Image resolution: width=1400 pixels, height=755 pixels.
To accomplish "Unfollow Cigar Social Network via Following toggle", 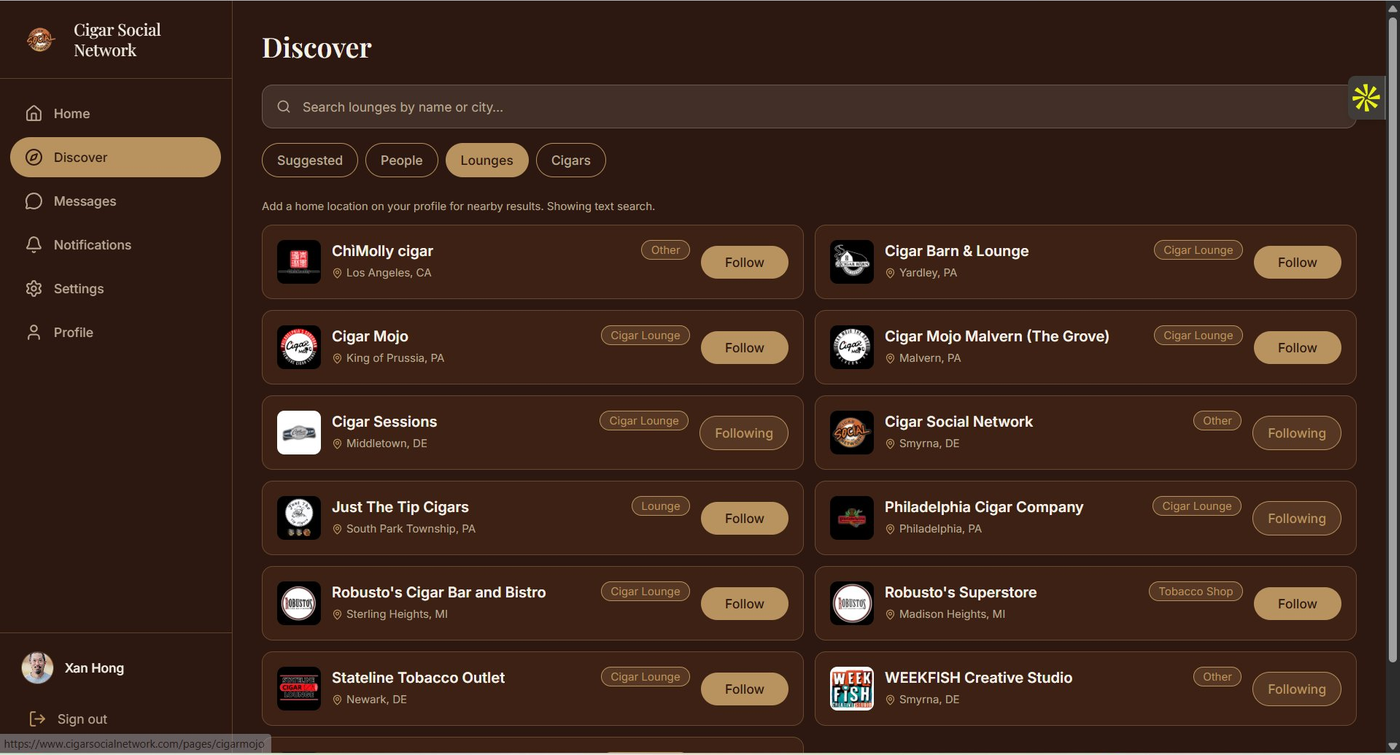I will click(1297, 433).
